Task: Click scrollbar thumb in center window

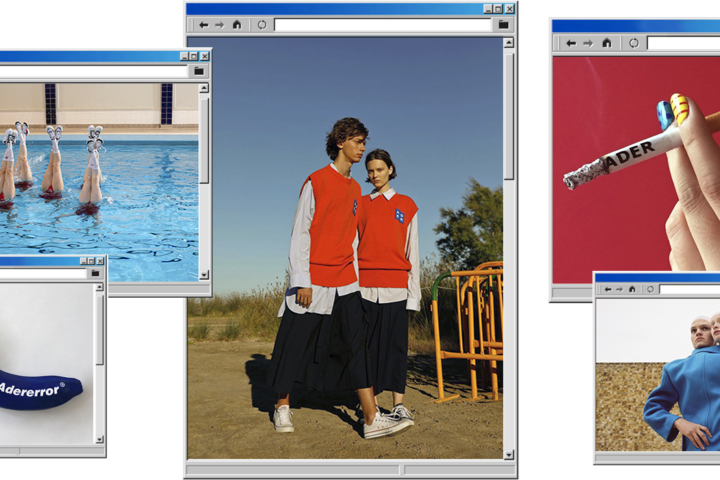Action: point(509,117)
